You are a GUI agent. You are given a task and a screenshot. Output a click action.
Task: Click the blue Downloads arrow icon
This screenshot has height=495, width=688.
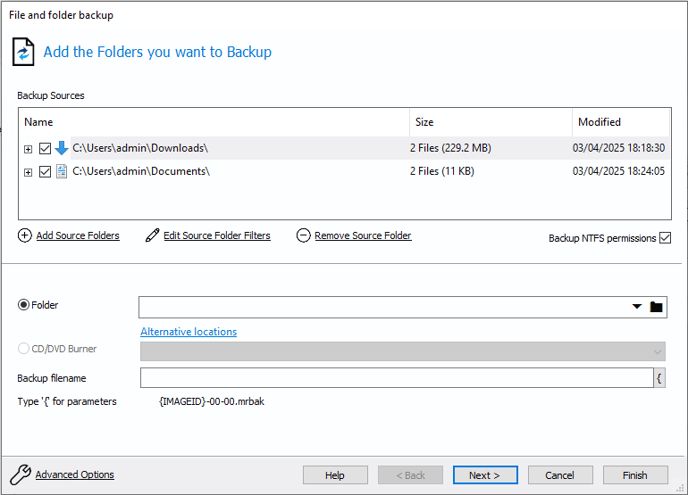pos(61,148)
